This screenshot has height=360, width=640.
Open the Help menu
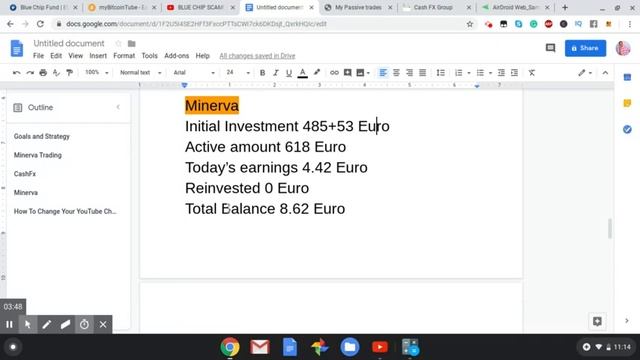202,56
